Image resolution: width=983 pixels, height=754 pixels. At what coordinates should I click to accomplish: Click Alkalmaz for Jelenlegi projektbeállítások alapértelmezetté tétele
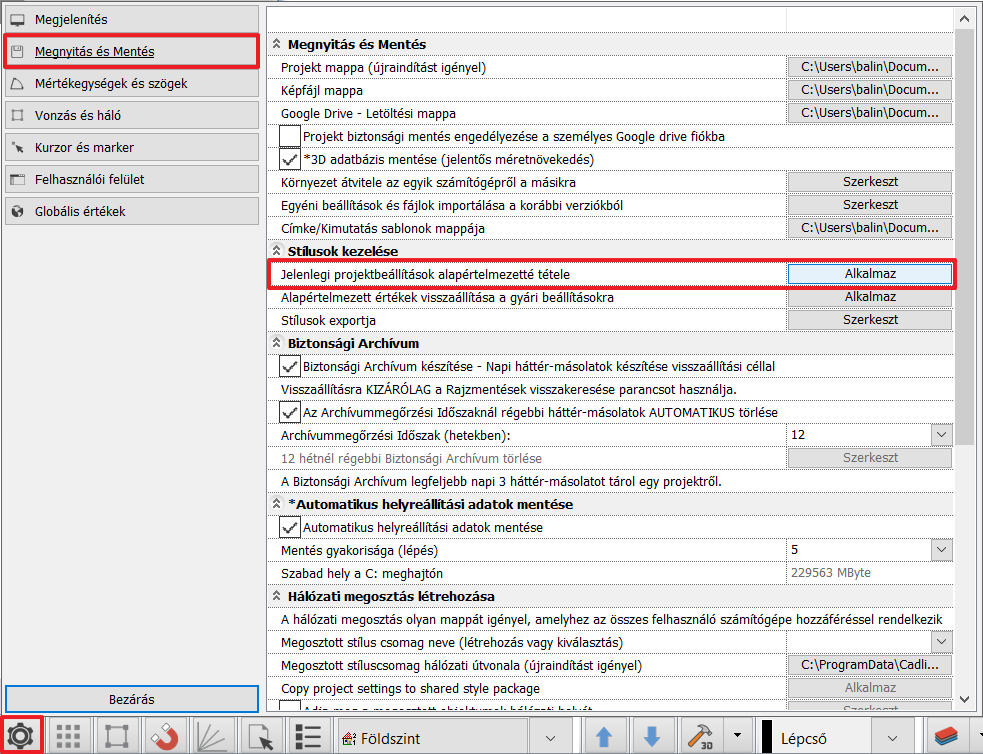[869, 274]
